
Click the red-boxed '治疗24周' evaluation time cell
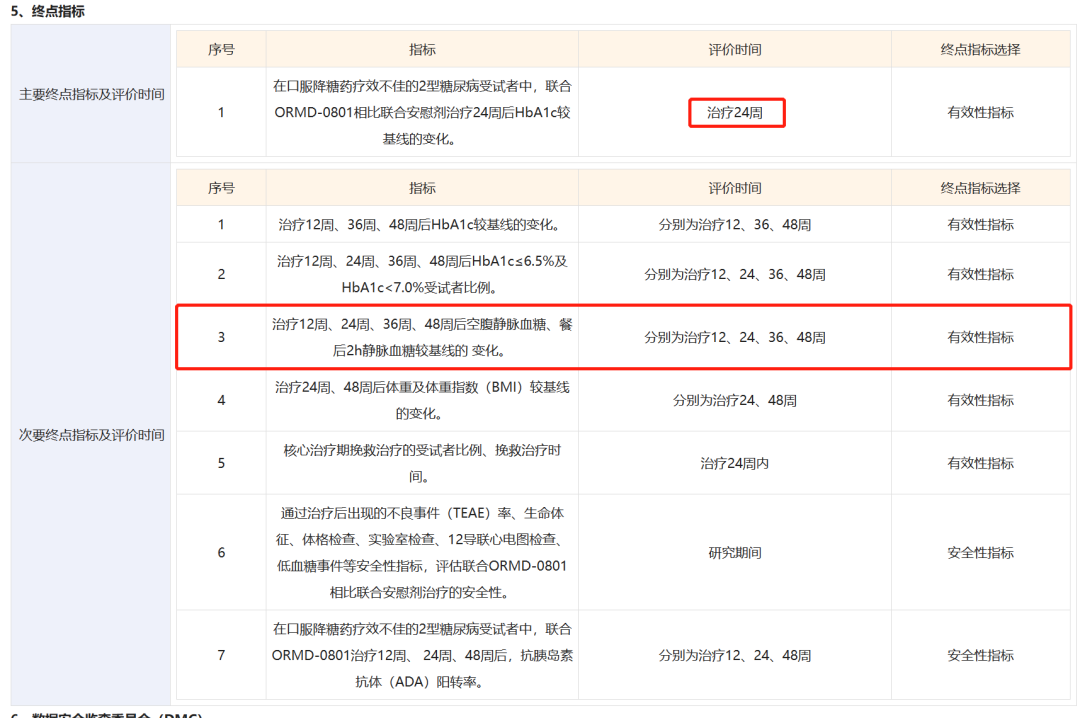coord(735,113)
